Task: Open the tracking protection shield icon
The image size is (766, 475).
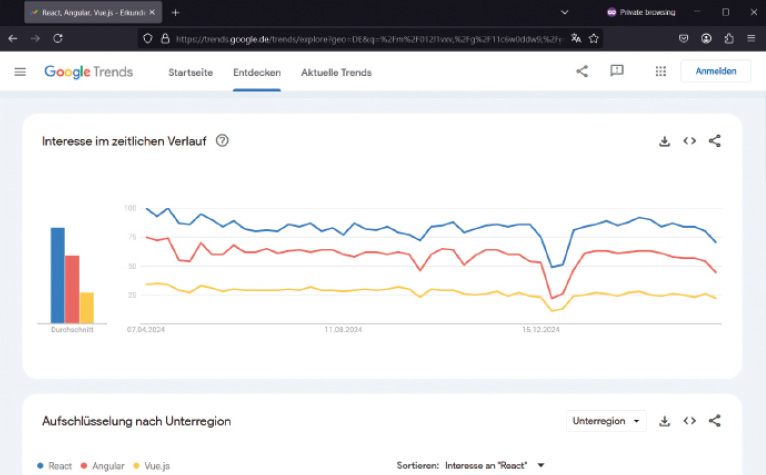Action: point(148,39)
